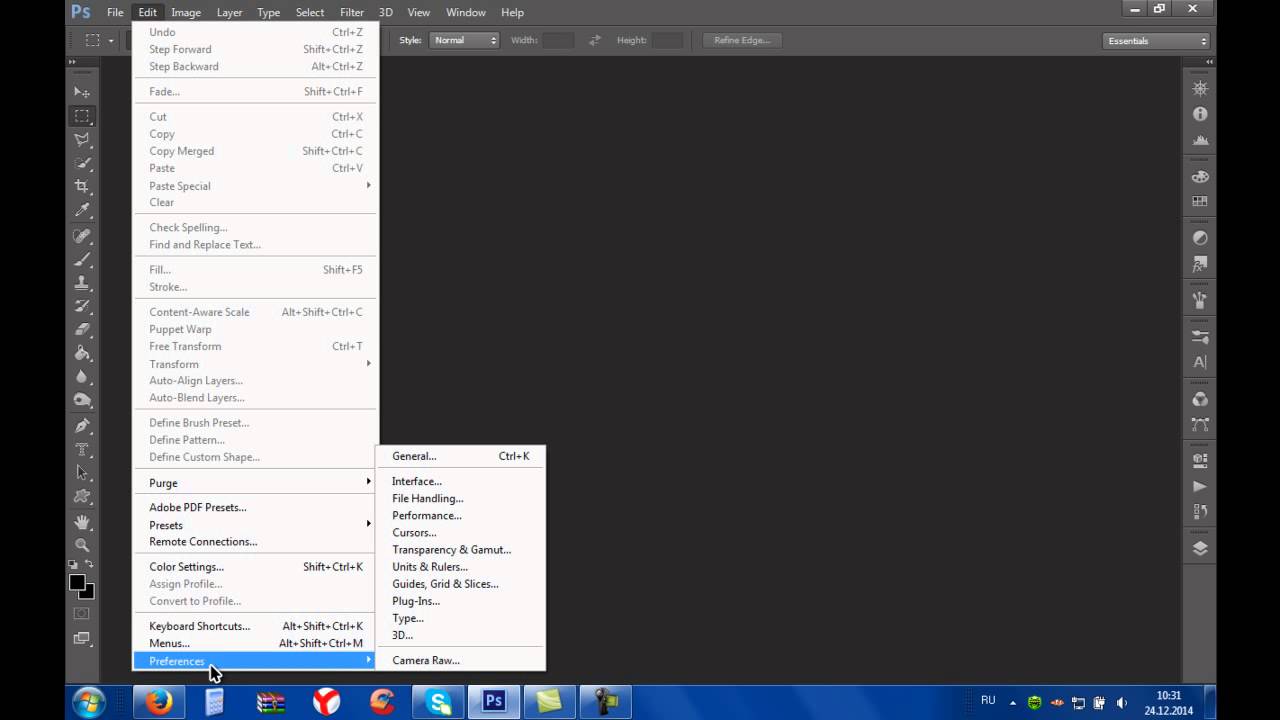This screenshot has width=1280, height=720.
Task: Select the Paint Bucket tool
Action: [x=83, y=353]
